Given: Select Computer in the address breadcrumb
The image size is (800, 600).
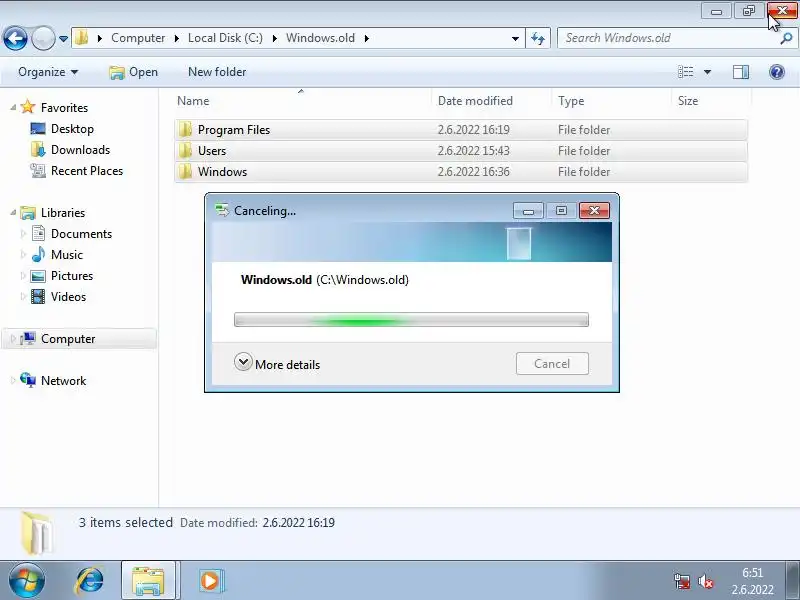Looking at the screenshot, I should tap(138, 38).
